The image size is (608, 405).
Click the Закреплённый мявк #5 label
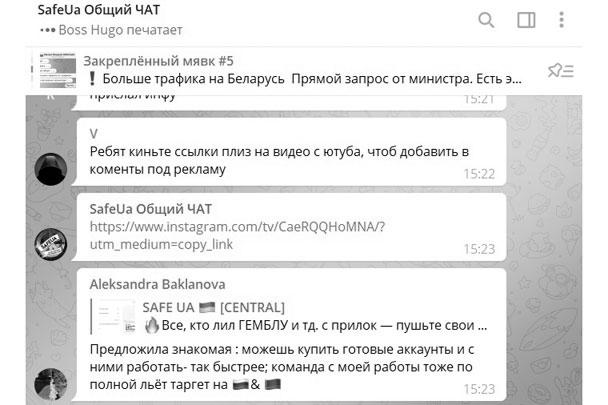pos(158,61)
